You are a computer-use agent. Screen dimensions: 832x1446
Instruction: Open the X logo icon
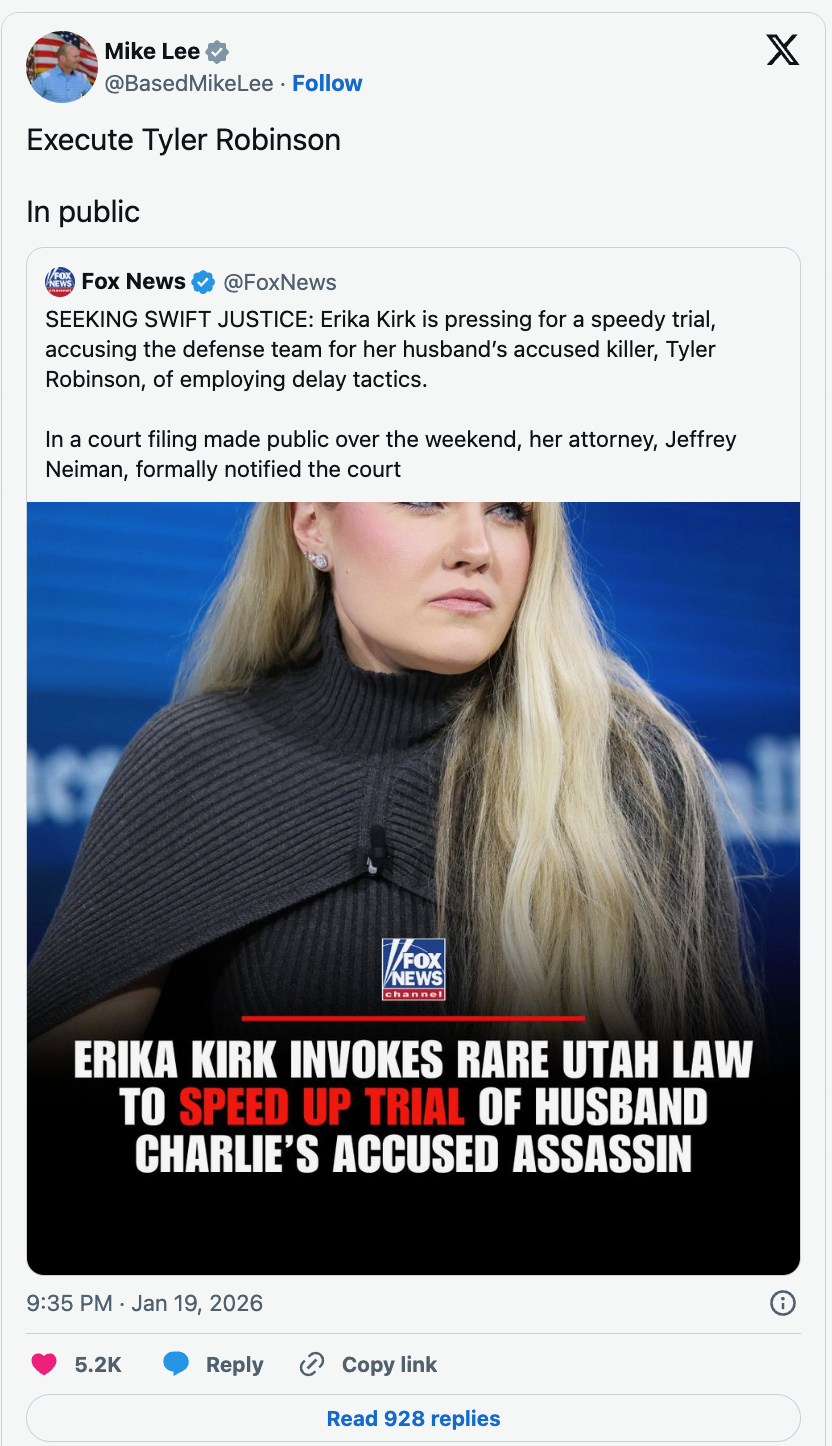click(783, 49)
